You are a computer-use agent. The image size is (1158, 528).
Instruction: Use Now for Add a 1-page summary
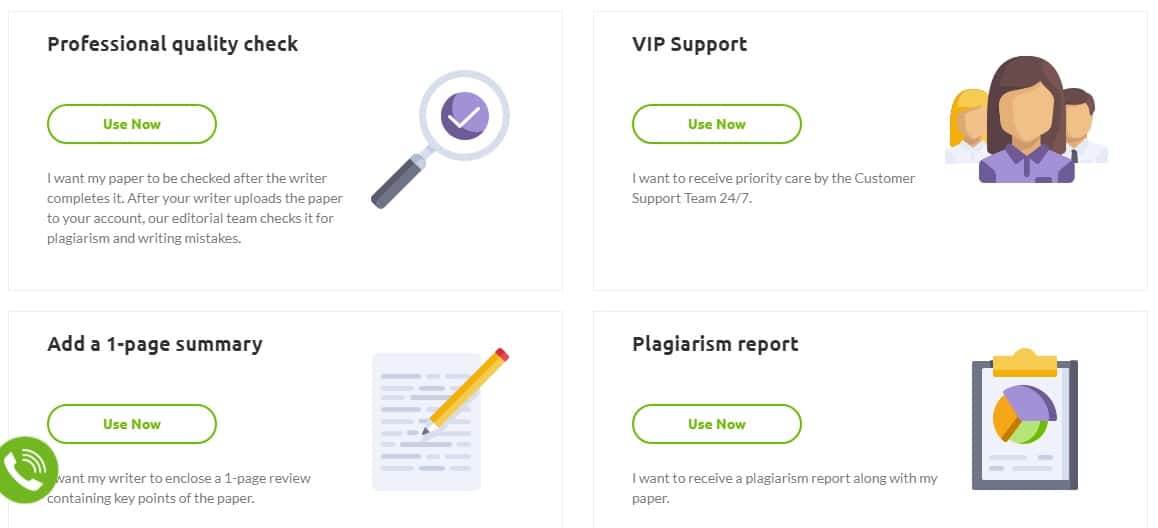point(132,424)
